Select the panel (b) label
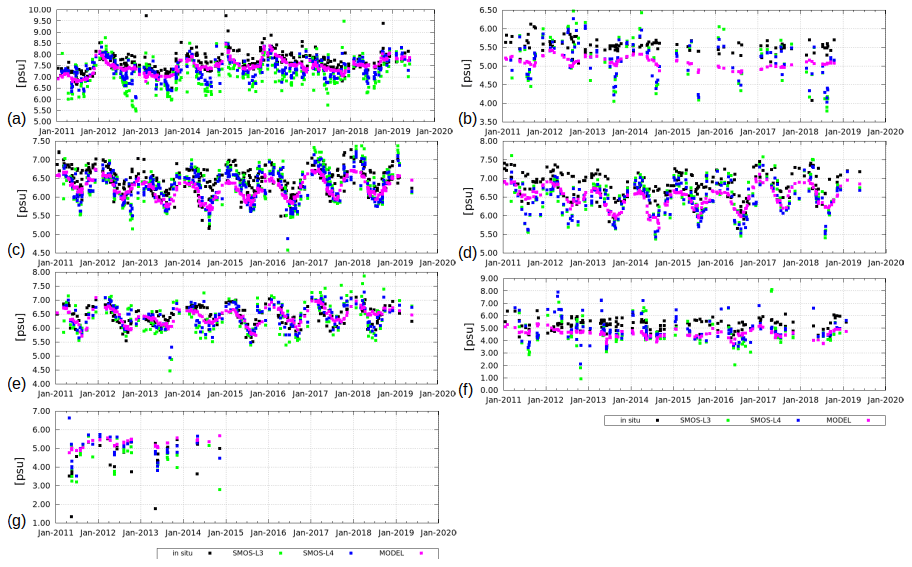912x567 pixels. click(465, 120)
